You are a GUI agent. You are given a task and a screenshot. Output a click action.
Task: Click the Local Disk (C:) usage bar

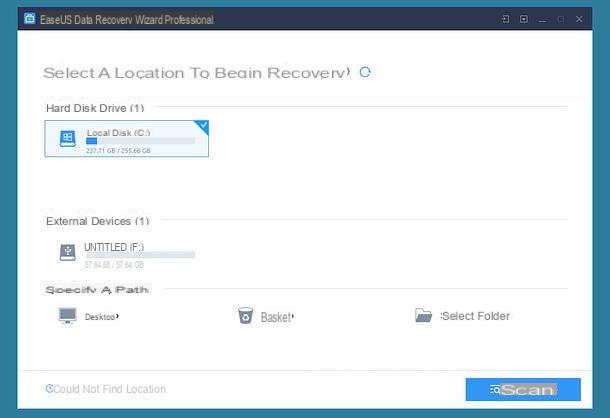click(140, 141)
